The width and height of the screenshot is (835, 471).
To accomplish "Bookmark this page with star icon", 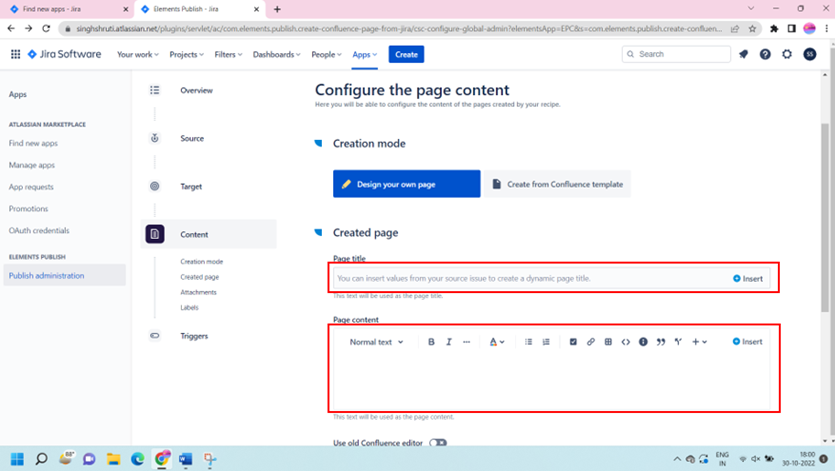I will [752, 29].
